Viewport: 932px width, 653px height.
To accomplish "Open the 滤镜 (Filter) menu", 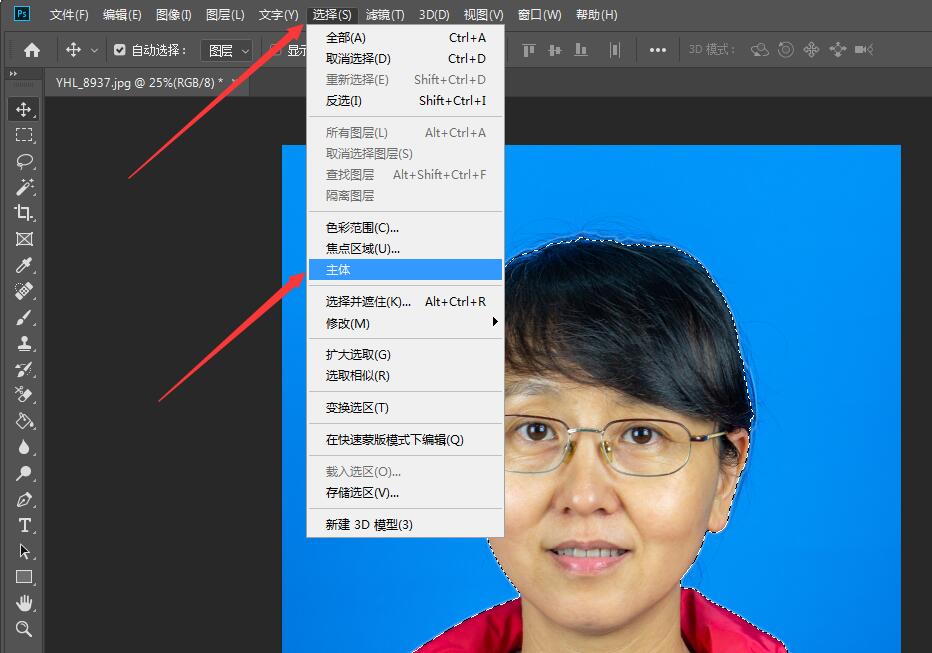I will point(383,14).
